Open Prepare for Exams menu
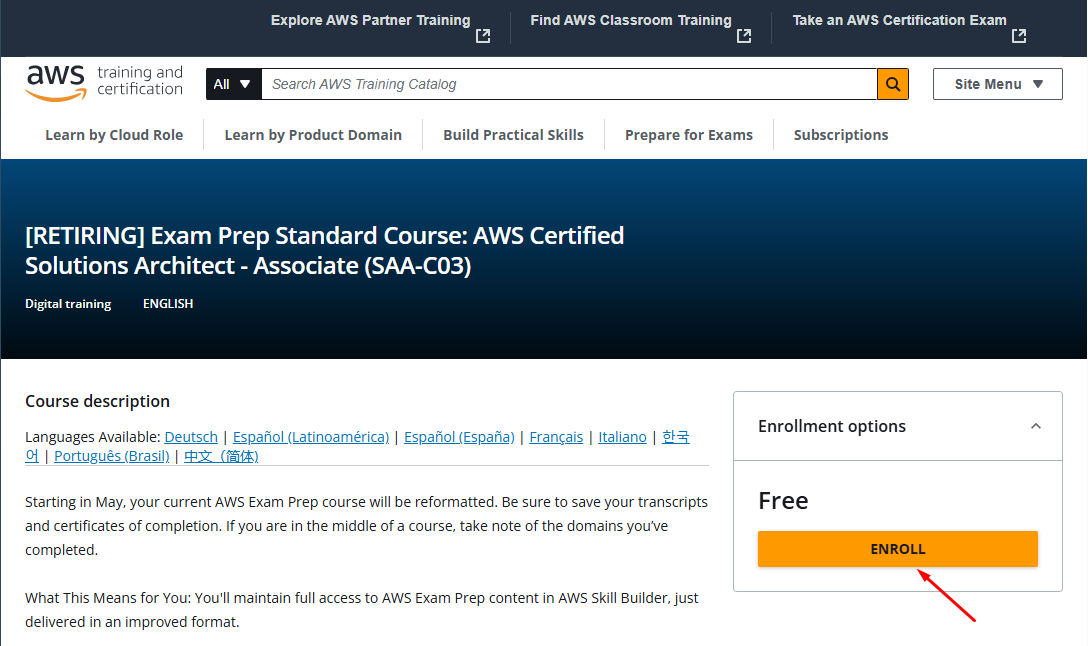 pyautogui.click(x=688, y=135)
